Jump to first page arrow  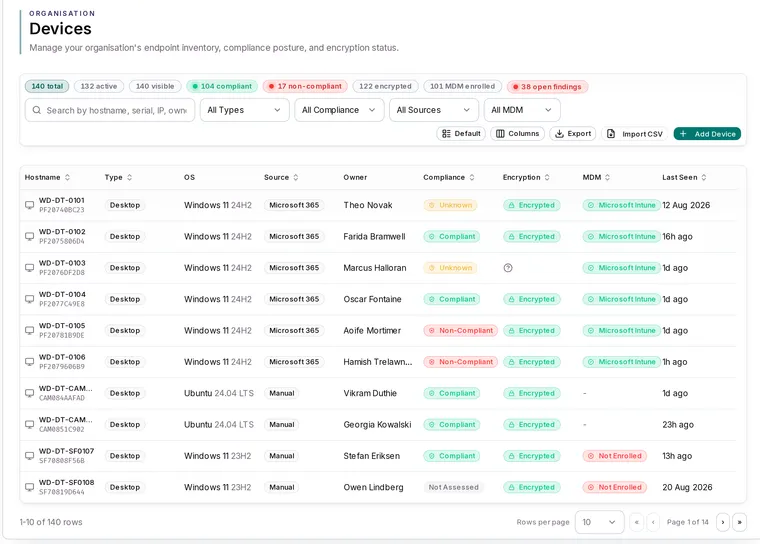click(636, 522)
